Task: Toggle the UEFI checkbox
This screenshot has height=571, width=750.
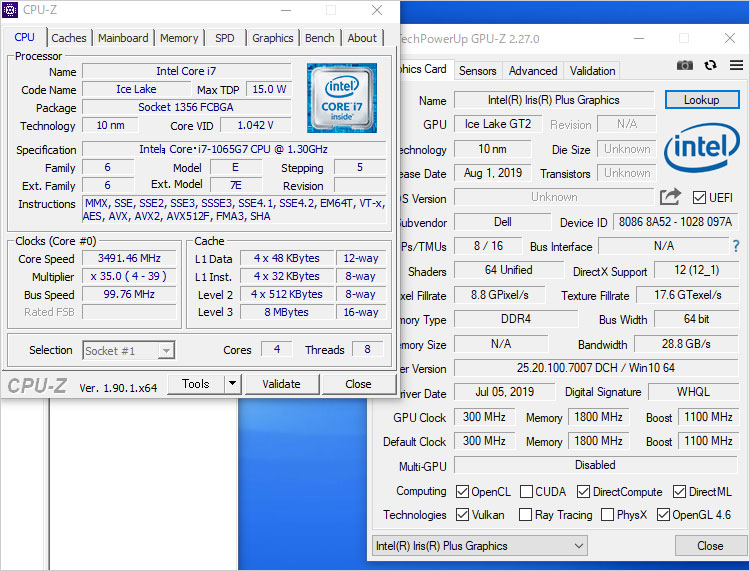Action: [x=699, y=198]
